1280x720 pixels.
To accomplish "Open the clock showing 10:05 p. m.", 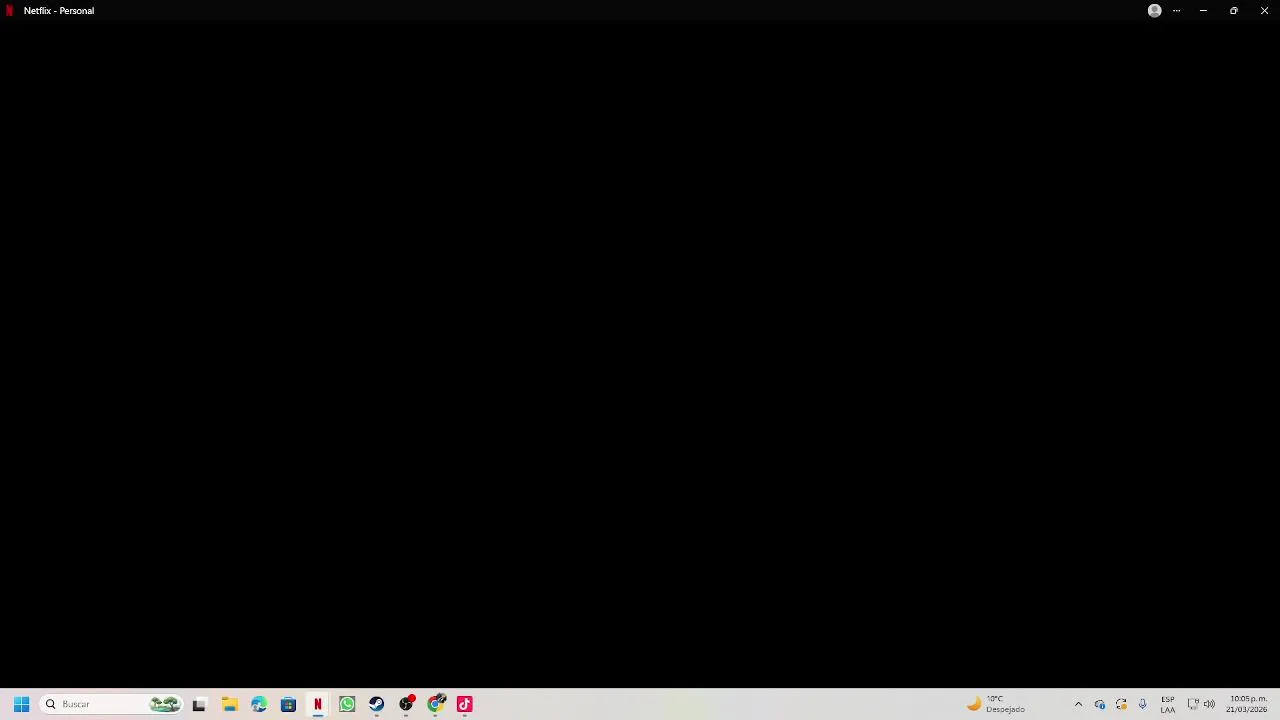I will click(x=1247, y=704).
